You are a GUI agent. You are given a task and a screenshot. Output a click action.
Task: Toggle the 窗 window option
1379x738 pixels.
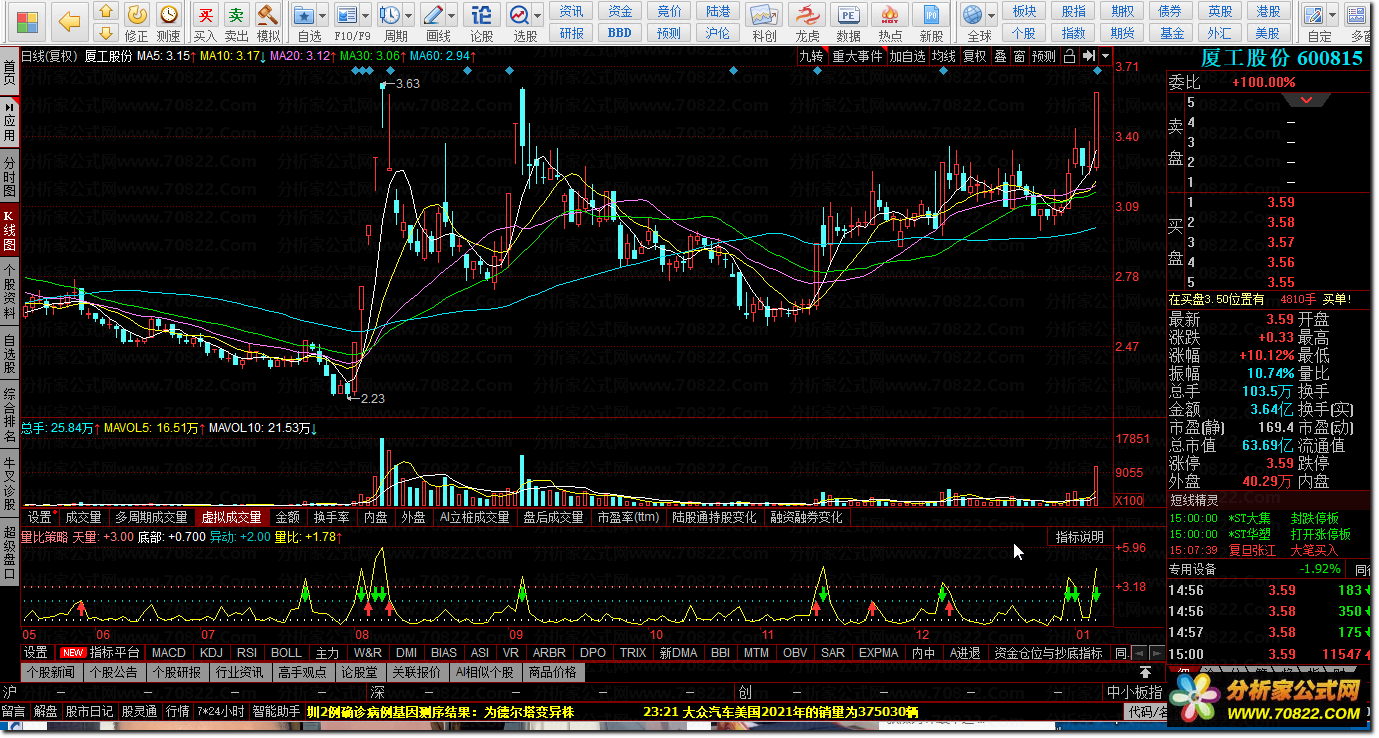(1019, 56)
